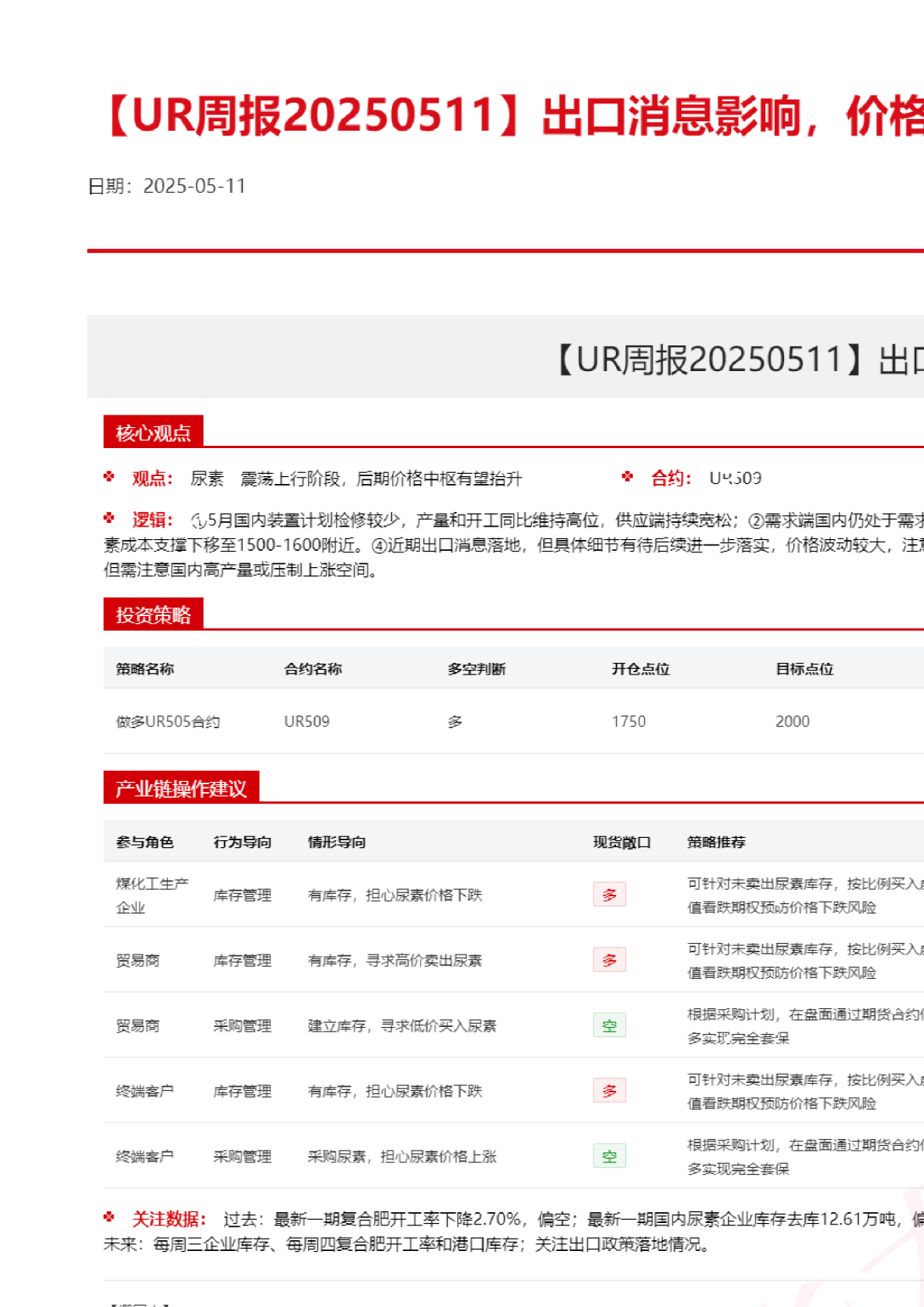Screen dimensions: 924x1307
Task: Click the UR509 cell under 合约名称
Action: pyautogui.click(x=306, y=721)
